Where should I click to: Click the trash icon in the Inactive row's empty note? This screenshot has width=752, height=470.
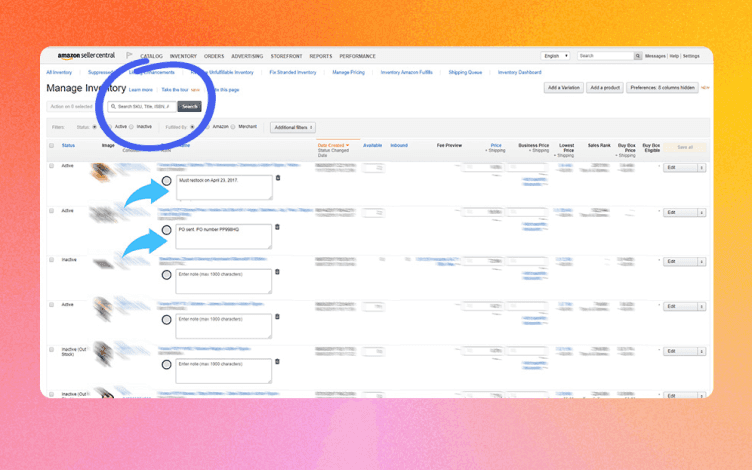coord(277,272)
